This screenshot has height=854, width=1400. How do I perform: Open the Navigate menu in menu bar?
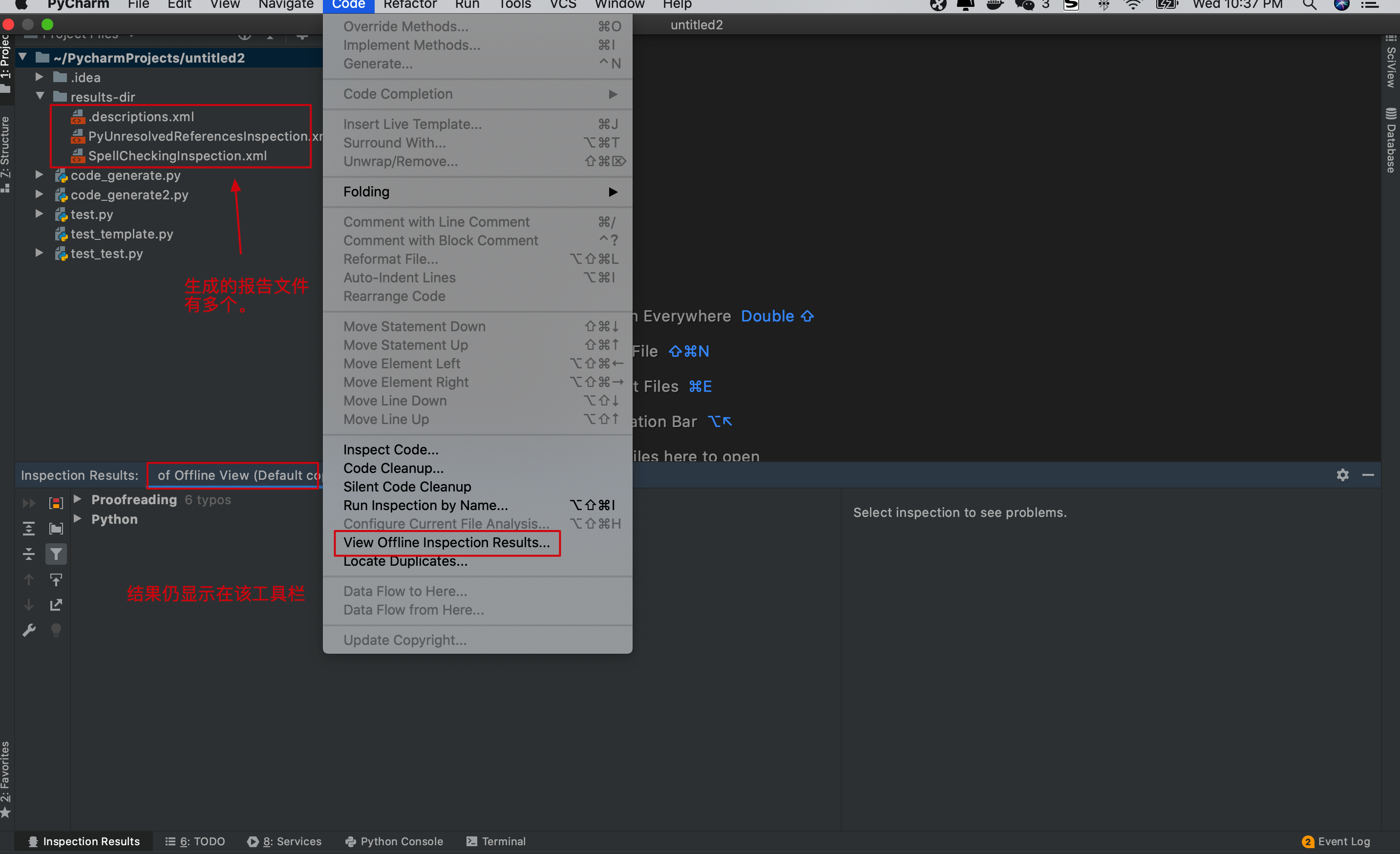pos(286,5)
